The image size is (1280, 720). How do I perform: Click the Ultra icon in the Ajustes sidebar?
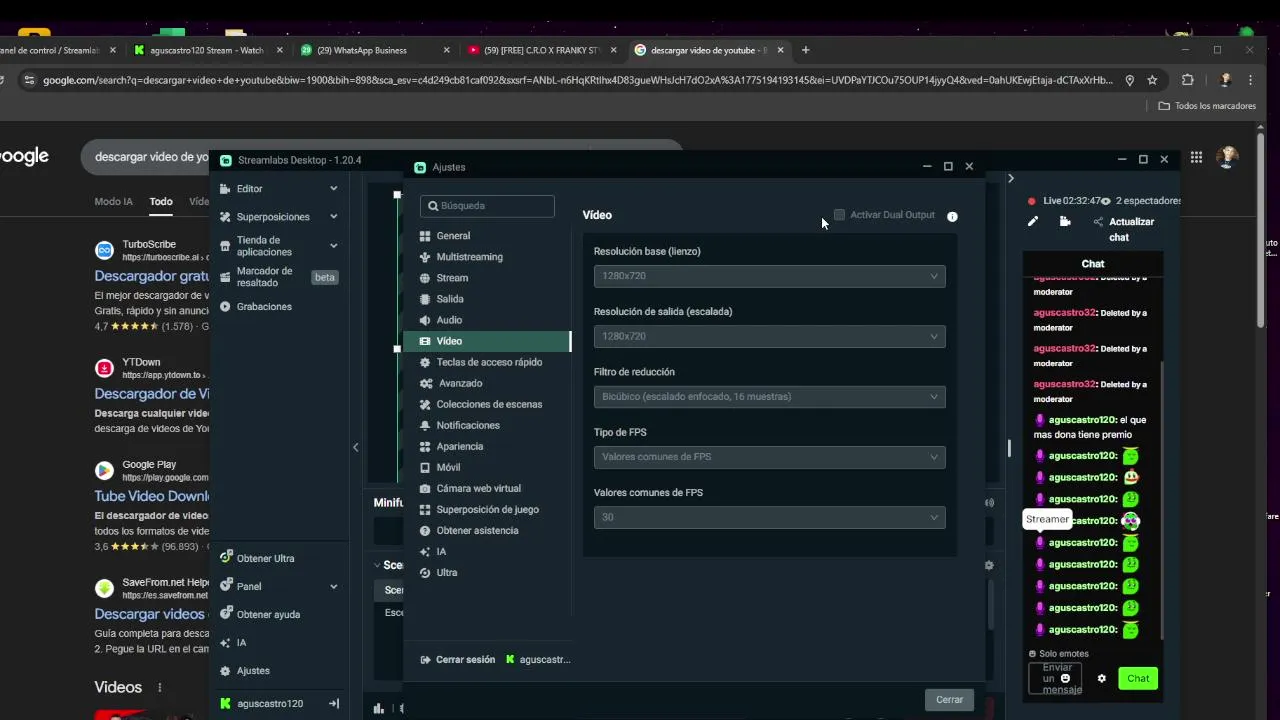click(x=425, y=572)
